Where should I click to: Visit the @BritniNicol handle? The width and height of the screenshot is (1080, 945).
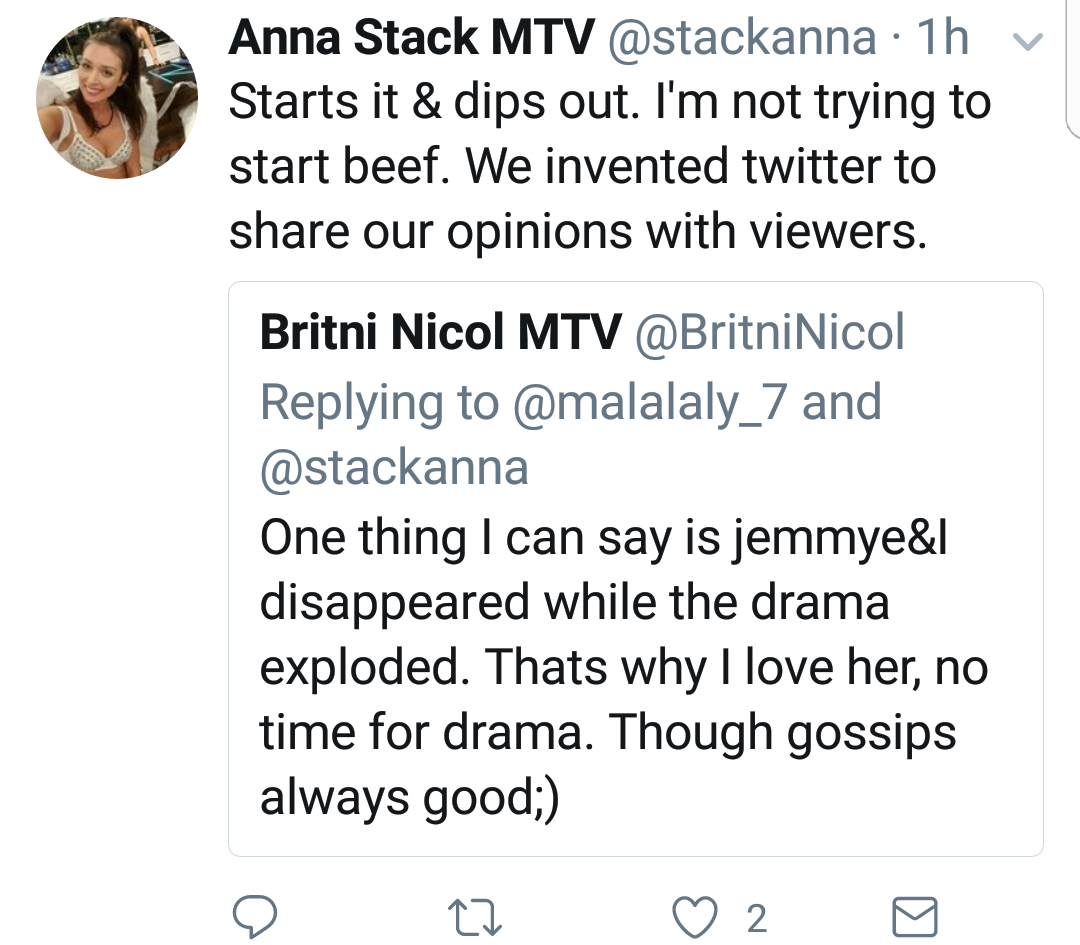(769, 333)
